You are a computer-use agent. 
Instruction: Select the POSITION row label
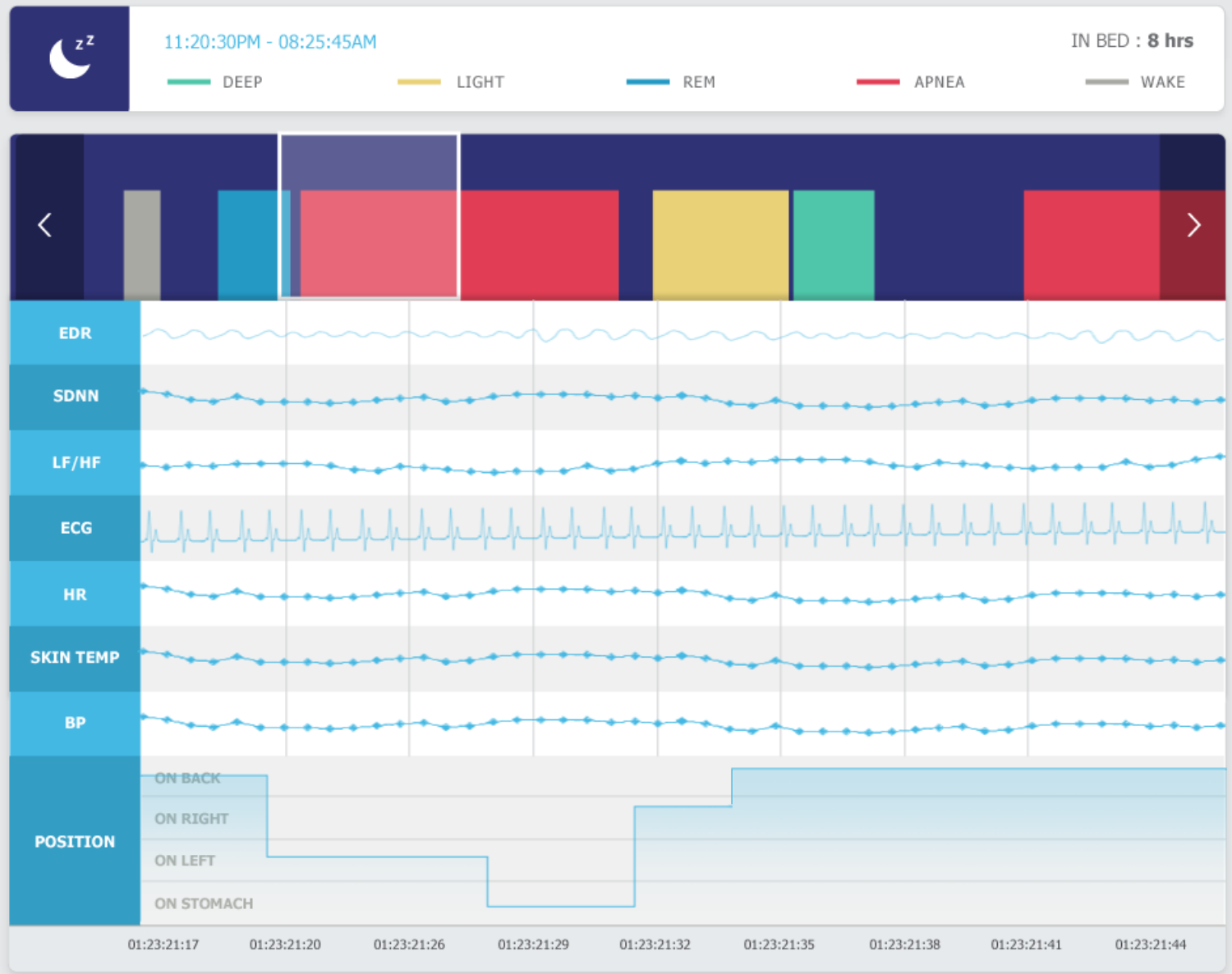75,841
